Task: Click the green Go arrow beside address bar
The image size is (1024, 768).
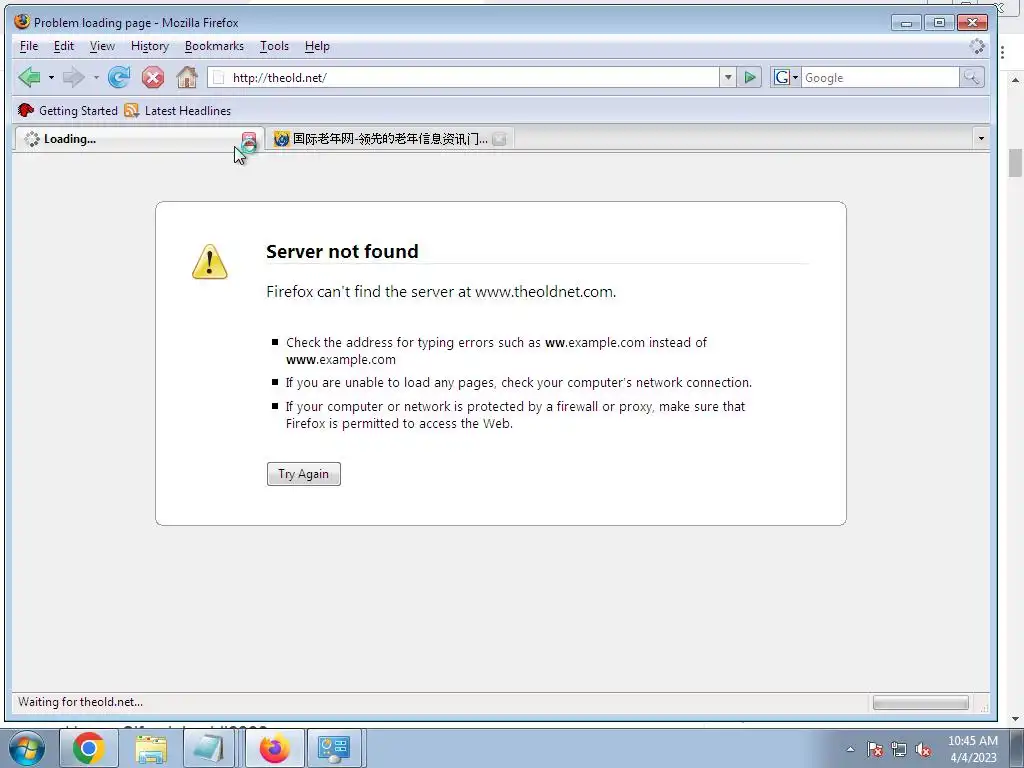Action: pos(750,78)
